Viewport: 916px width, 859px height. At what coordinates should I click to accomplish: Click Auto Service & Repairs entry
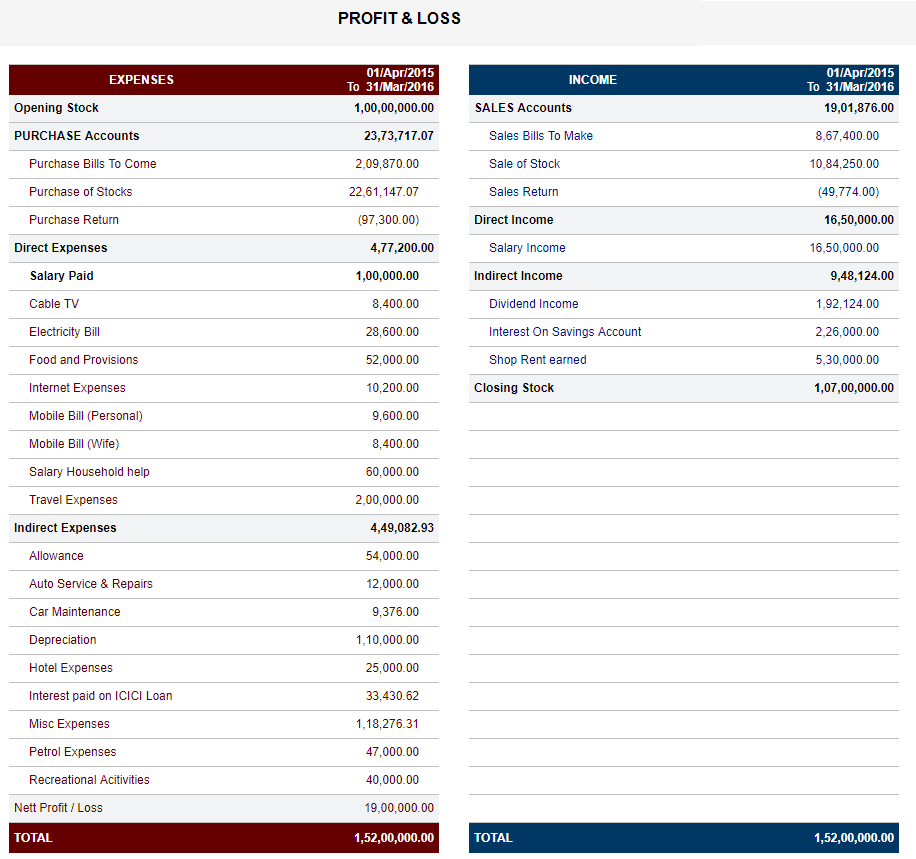(91, 585)
